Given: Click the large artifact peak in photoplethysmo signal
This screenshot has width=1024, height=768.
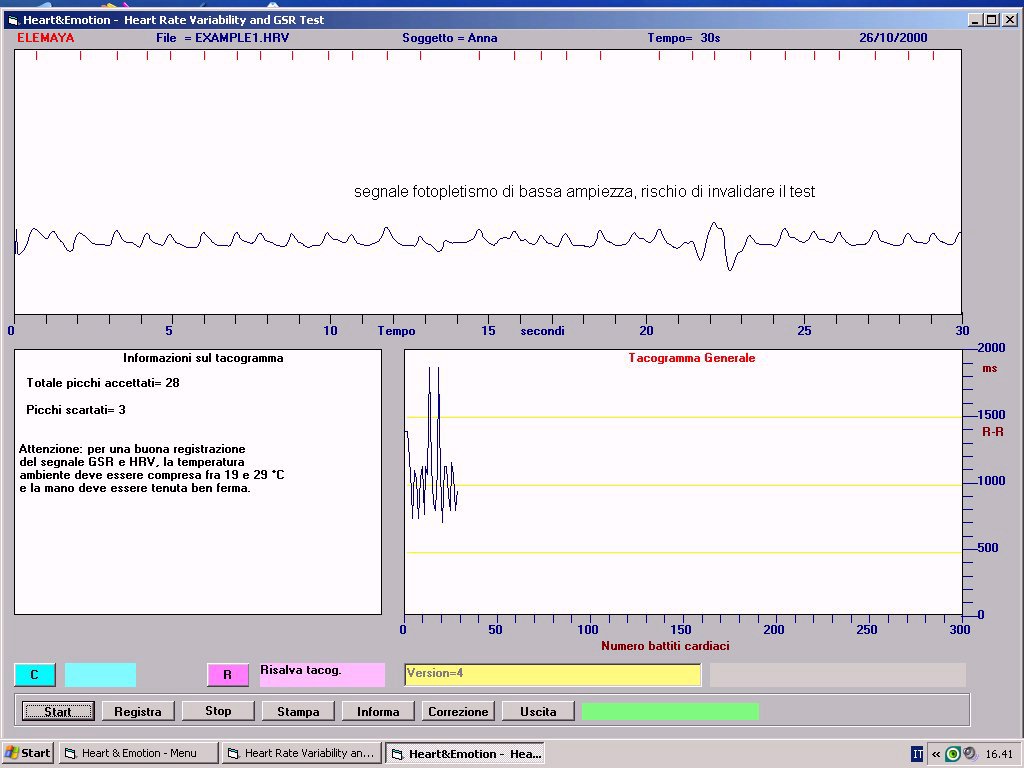Looking at the screenshot, I should [715, 245].
